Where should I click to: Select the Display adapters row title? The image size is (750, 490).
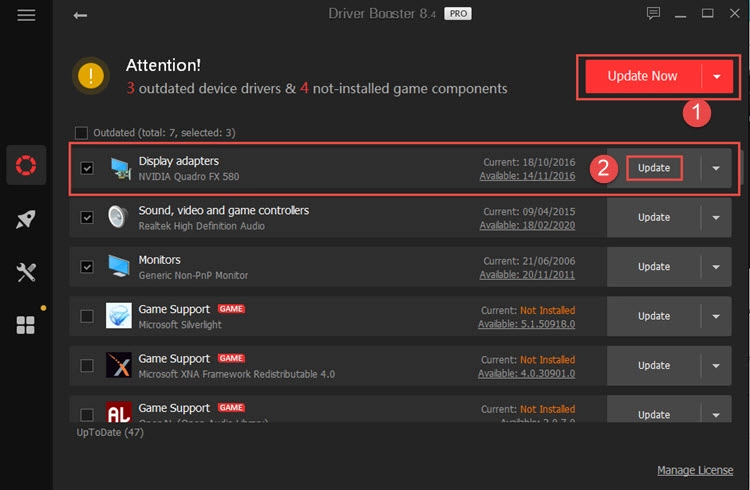pyautogui.click(x=178, y=161)
